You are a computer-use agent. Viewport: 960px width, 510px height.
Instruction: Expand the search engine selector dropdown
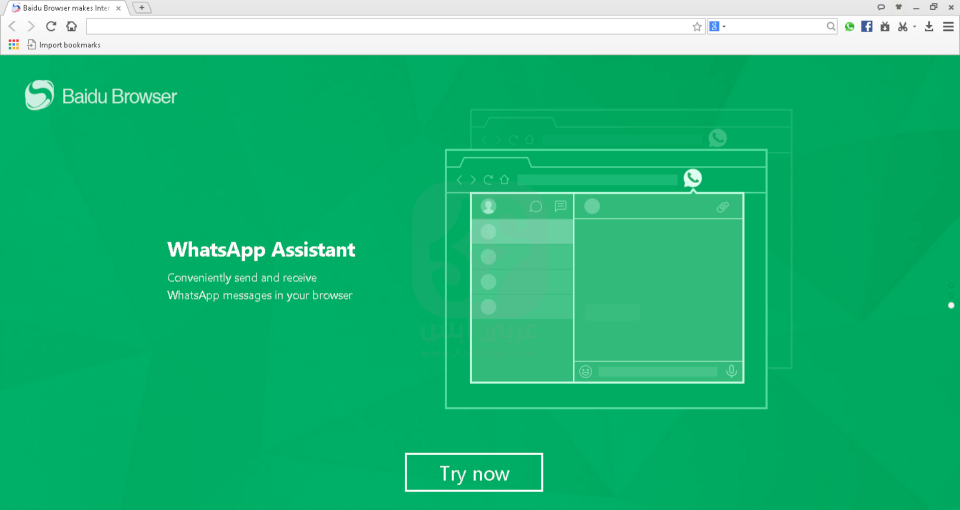click(724, 27)
